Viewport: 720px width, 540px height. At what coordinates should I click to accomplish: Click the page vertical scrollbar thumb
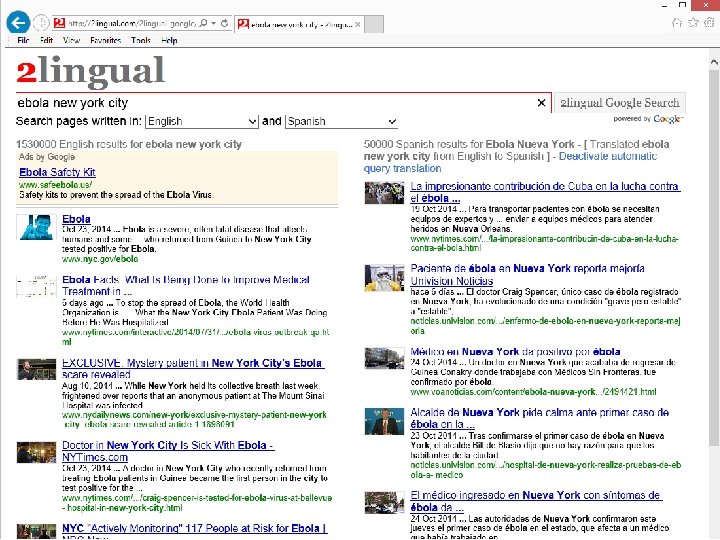(x=714, y=257)
